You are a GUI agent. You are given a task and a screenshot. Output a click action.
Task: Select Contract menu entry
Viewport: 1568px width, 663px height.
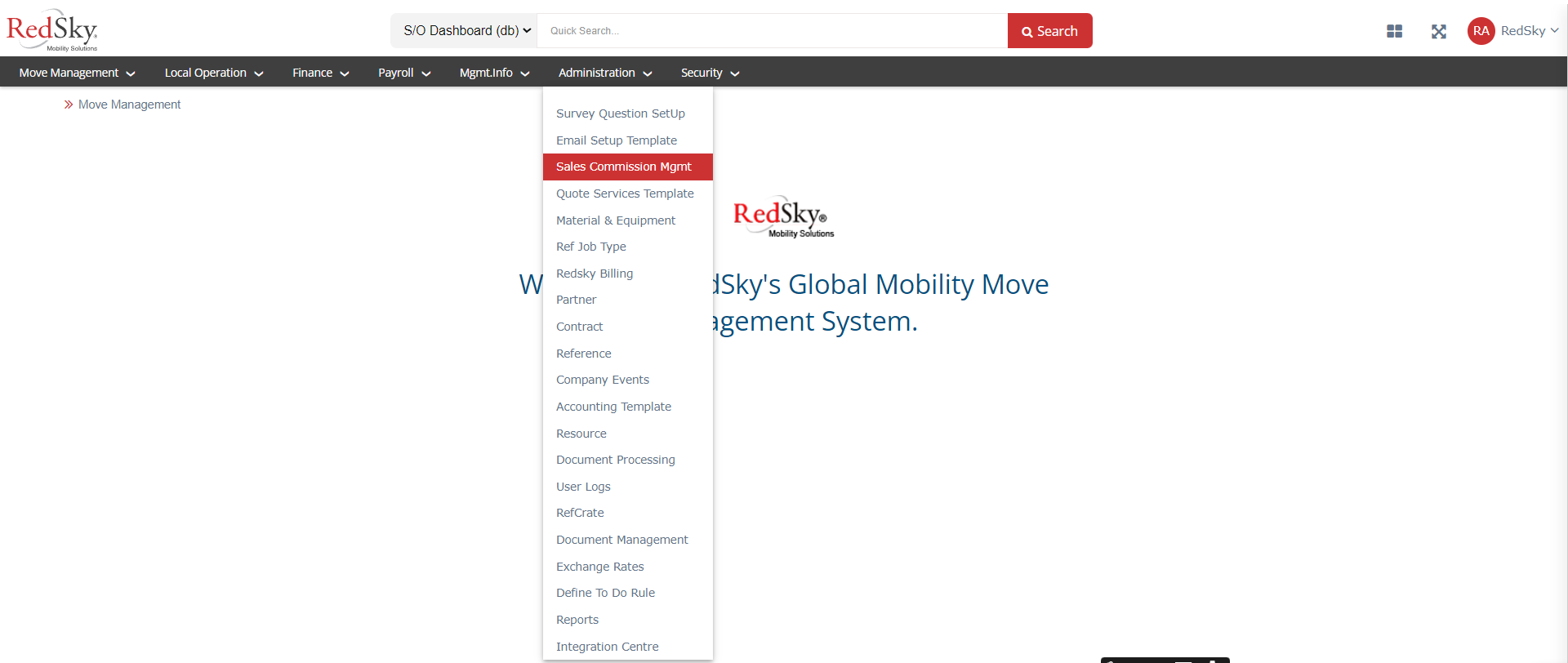[628, 327]
